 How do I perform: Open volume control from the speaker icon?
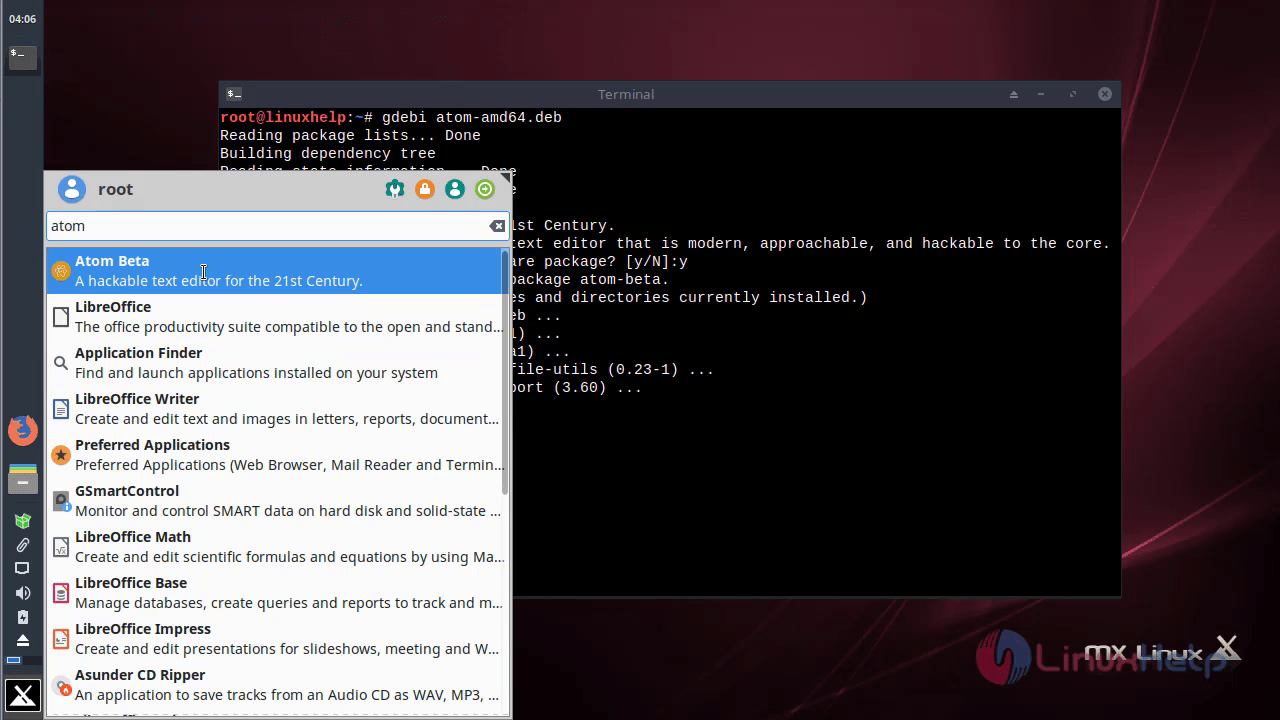23,593
